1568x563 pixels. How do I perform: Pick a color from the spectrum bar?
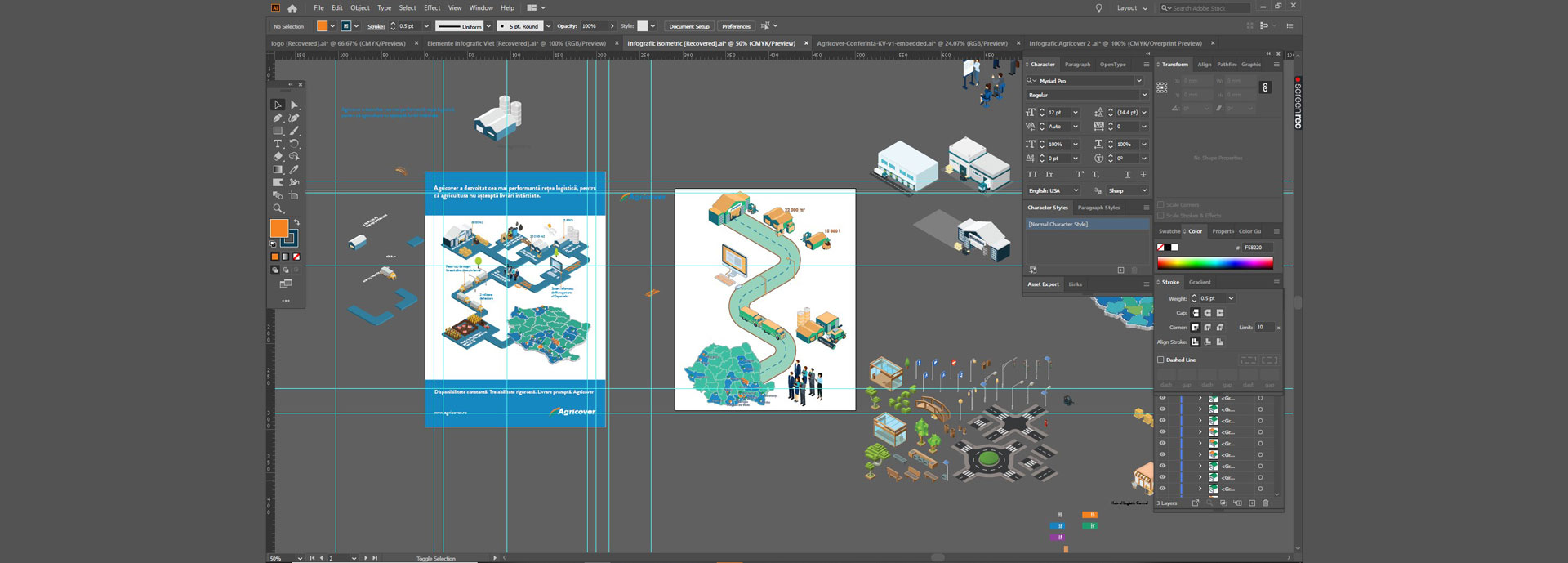pyautogui.click(x=1214, y=263)
